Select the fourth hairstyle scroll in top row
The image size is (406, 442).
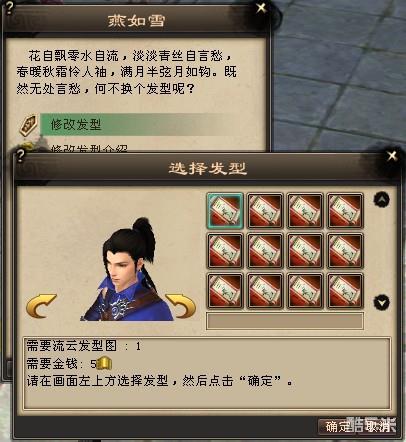tap(345, 211)
